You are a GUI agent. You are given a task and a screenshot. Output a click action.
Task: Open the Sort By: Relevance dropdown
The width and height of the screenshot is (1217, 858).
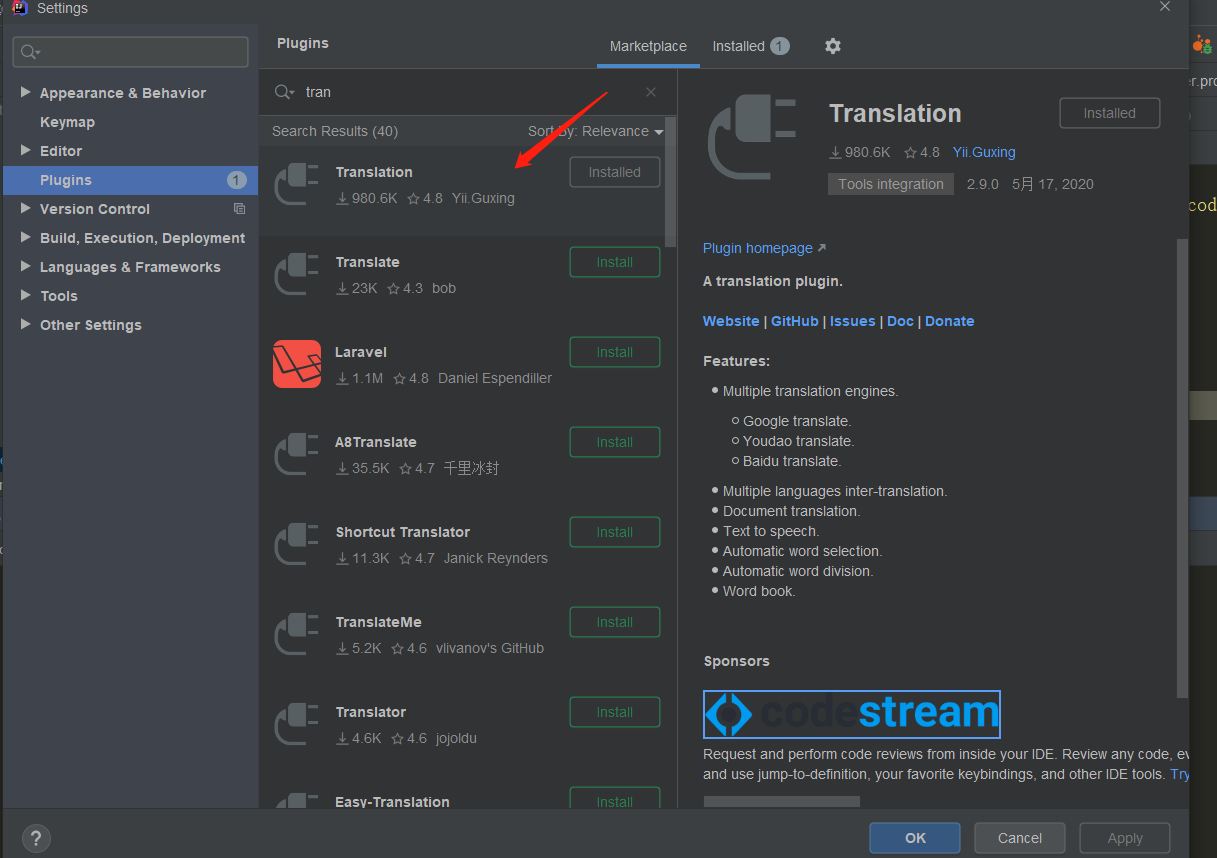pyautogui.click(x=595, y=131)
